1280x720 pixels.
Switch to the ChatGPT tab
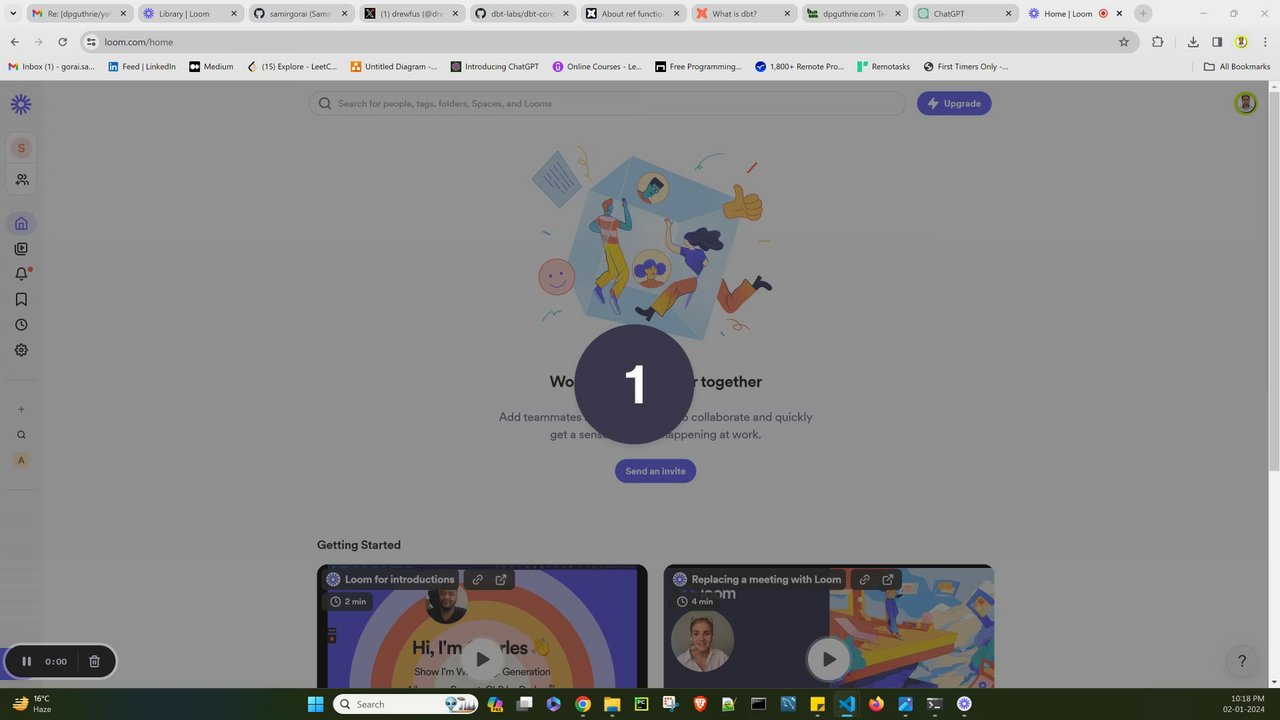pyautogui.click(x=965, y=14)
